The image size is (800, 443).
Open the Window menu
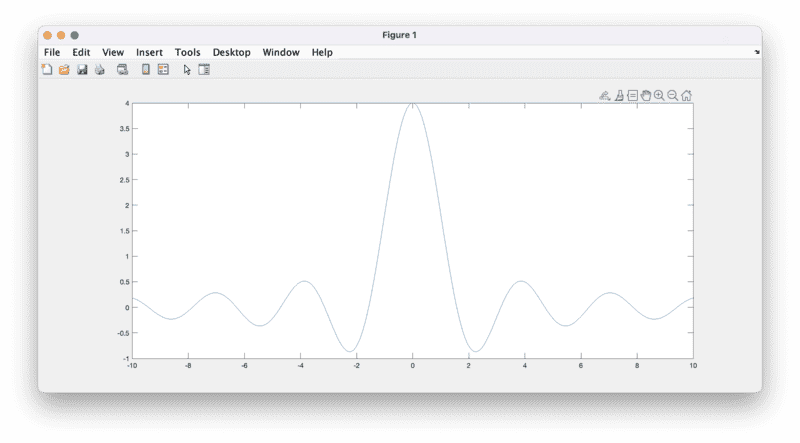[x=281, y=52]
